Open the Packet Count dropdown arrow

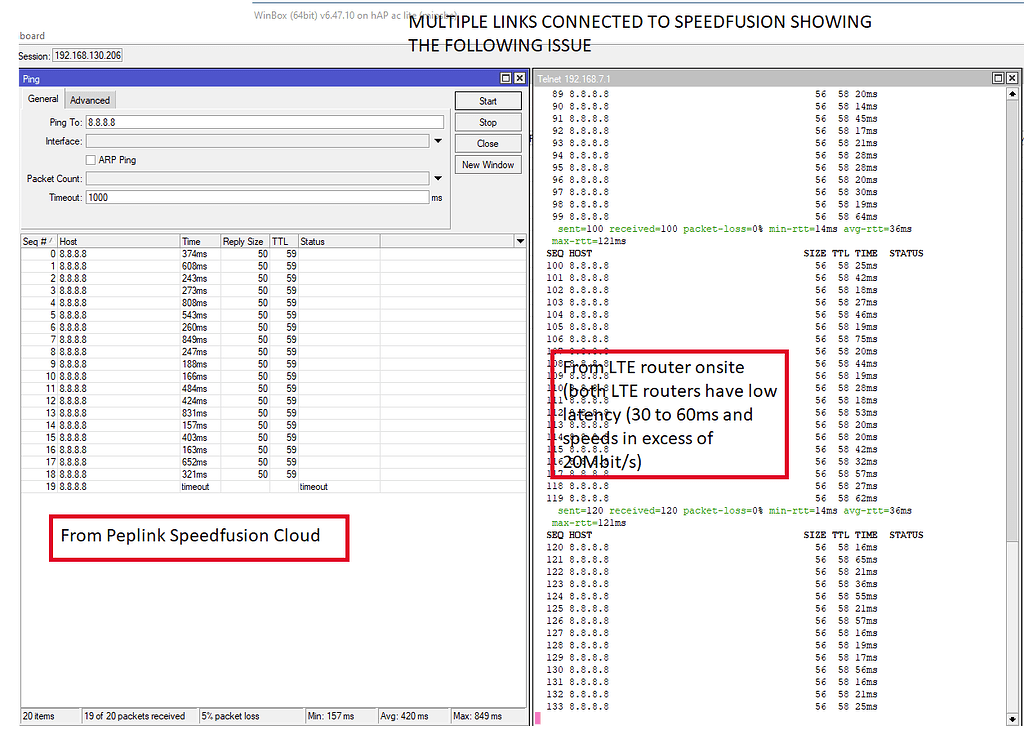[437, 178]
